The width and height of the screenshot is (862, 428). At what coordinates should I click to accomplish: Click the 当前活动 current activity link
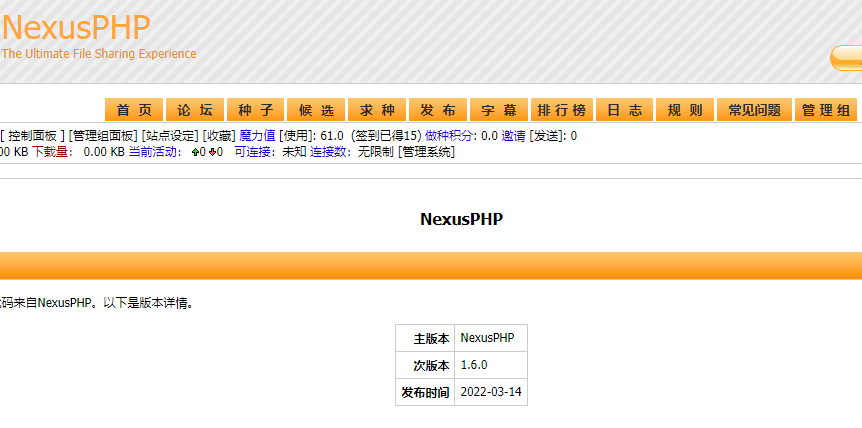pyautogui.click(x=155, y=152)
